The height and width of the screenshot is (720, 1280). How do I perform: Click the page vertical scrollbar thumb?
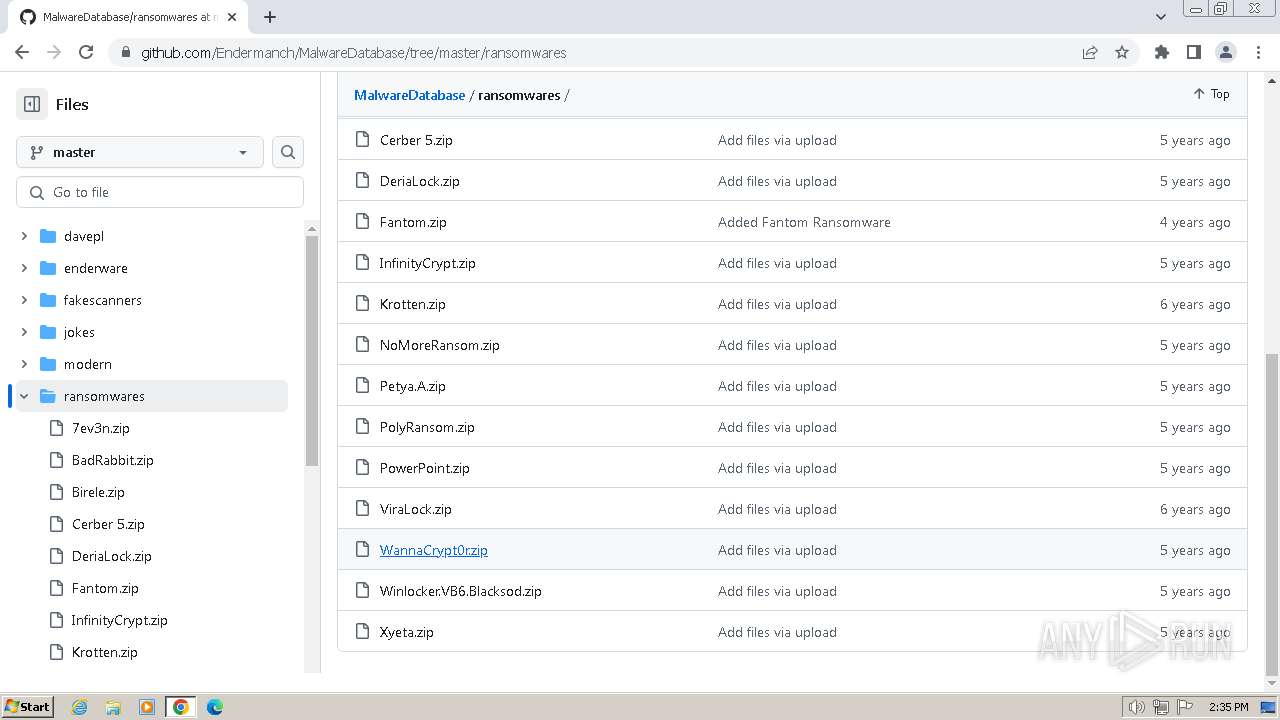(x=1272, y=515)
